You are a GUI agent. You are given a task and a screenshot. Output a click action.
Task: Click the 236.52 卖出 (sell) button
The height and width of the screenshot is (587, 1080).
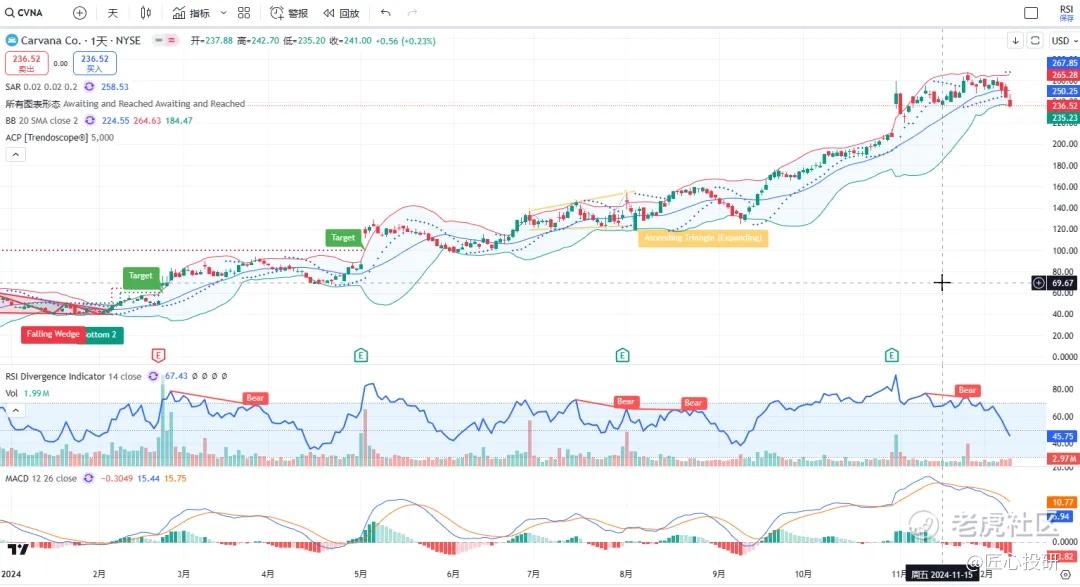[x=26, y=63]
